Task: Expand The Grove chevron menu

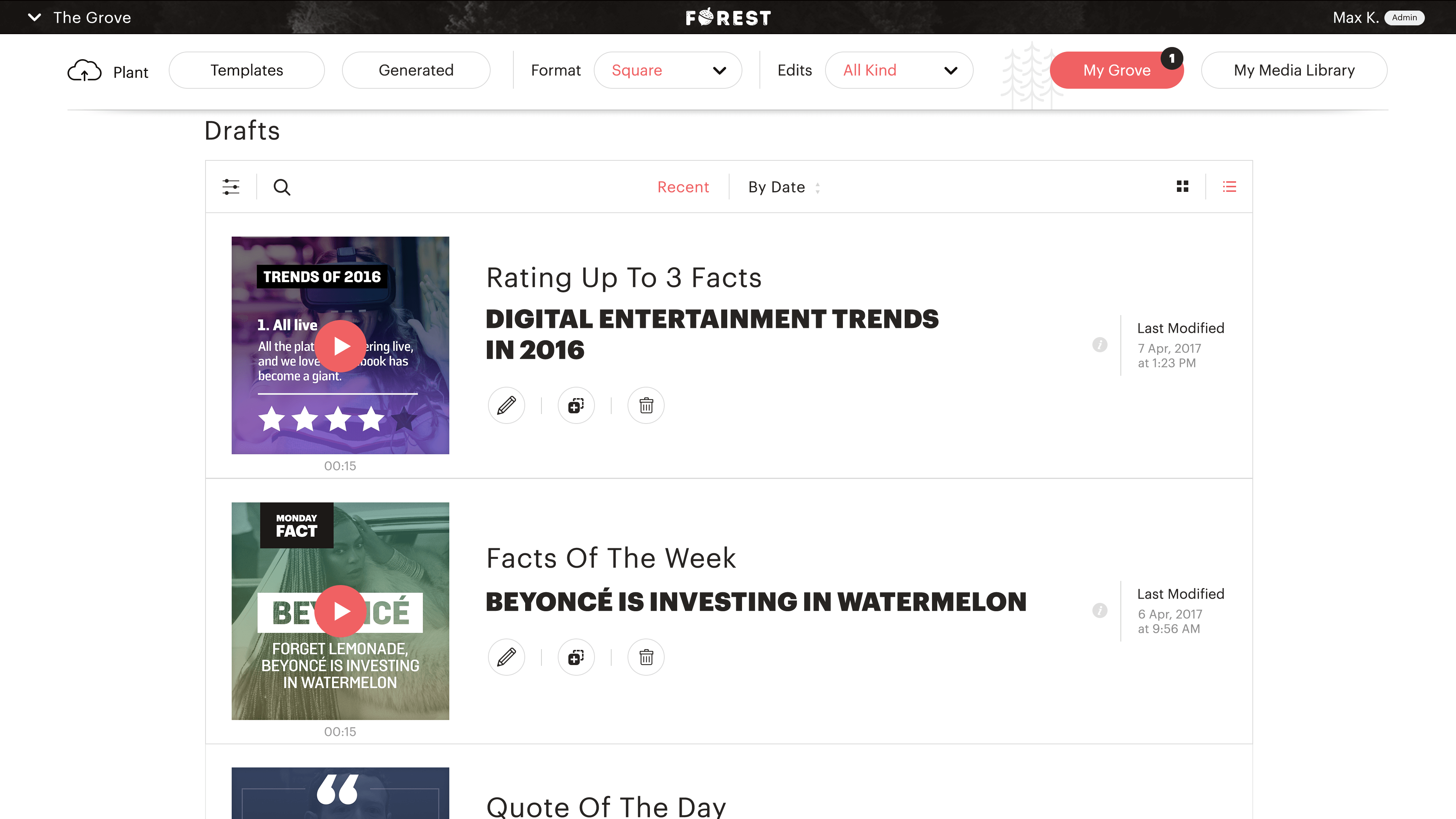Action: pyautogui.click(x=35, y=17)
